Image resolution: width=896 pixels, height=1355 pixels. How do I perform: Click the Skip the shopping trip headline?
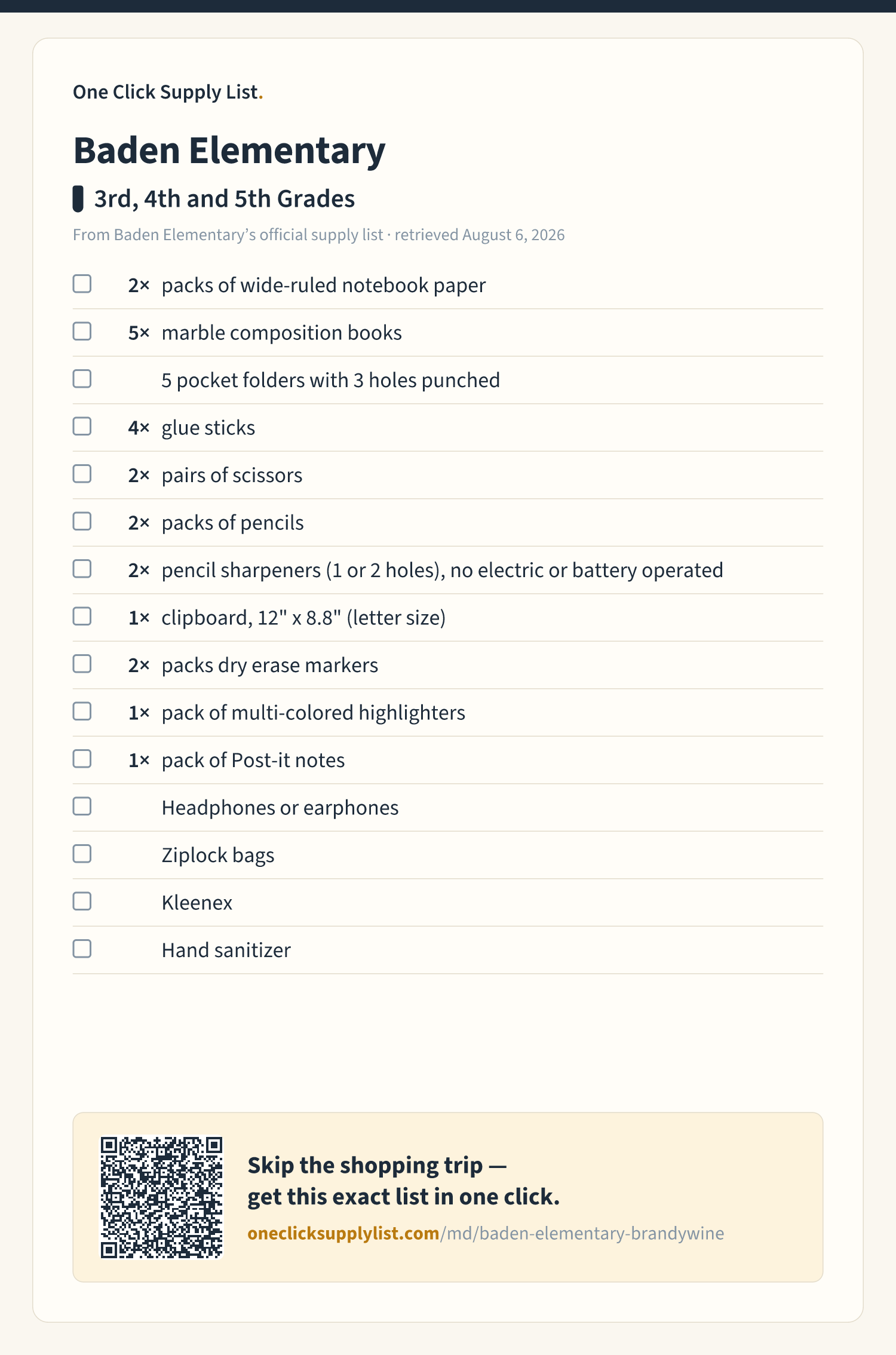click(x=403, y=1181)
